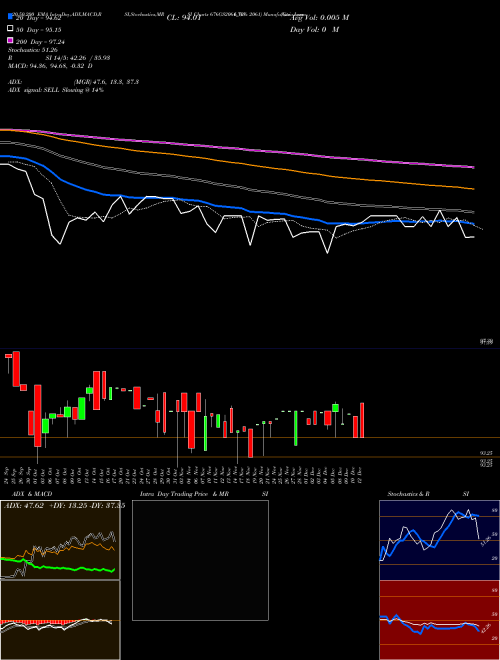The height and width of the screenshot is (660, 500).
Task: Click the 'Day Vol: 0 M' label
Action: [314, 29]
